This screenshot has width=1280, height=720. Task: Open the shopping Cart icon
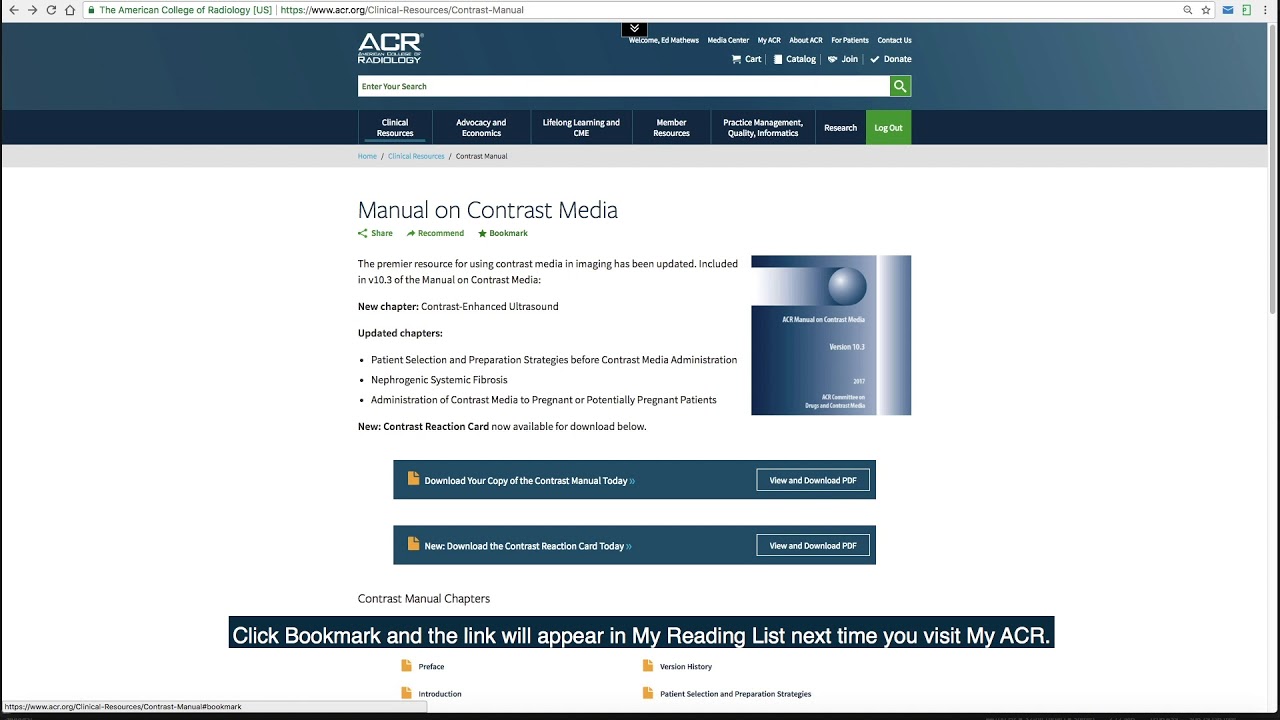pos(737,59)
